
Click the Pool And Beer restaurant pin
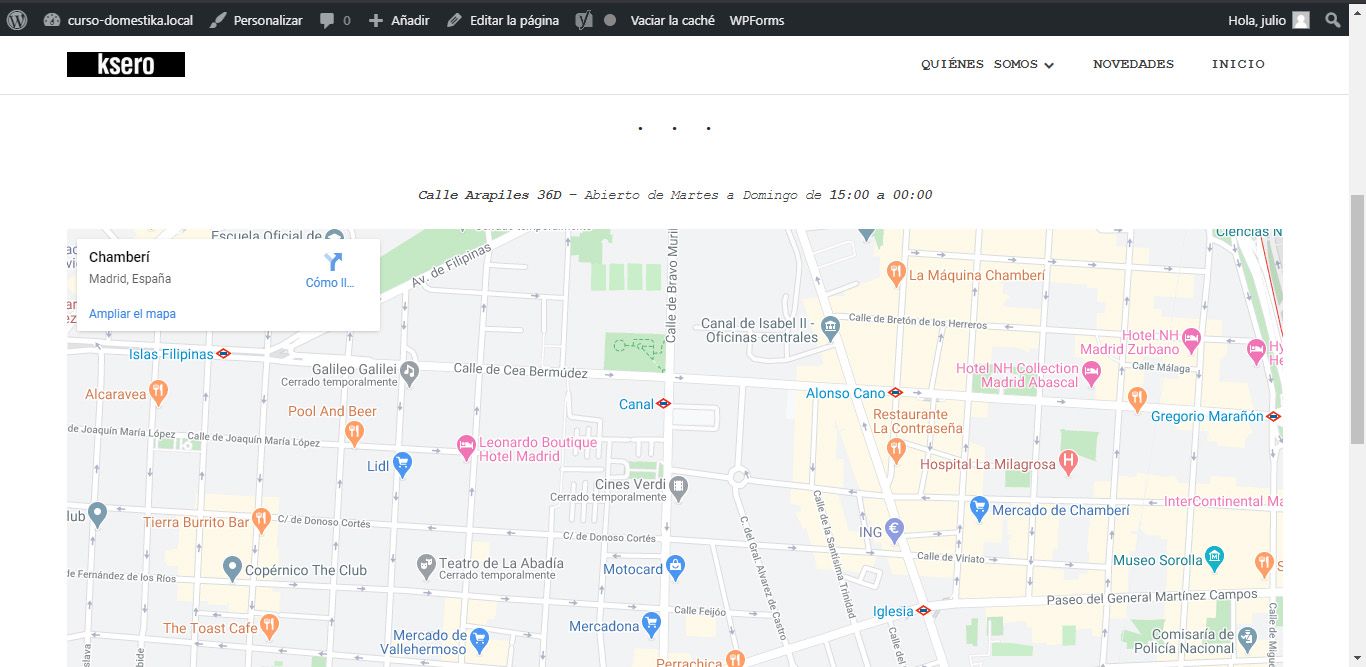click(353, 432)
